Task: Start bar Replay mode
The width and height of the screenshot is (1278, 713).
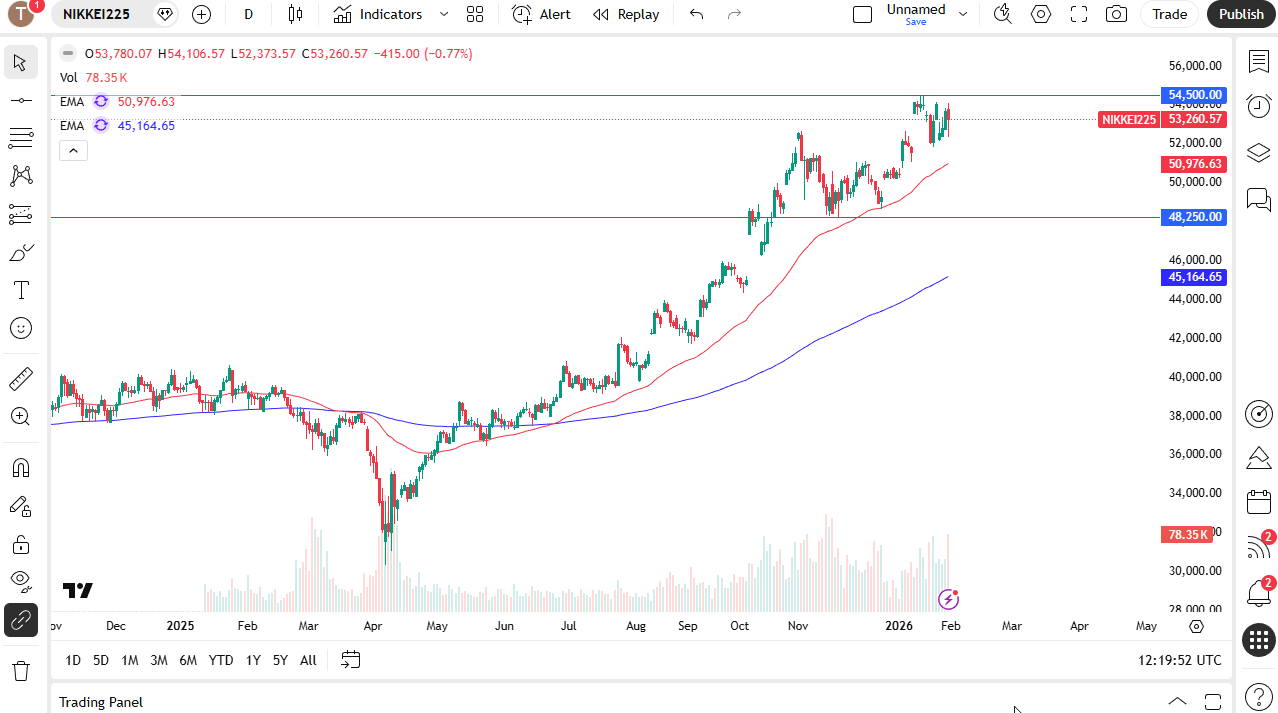Action: pyautogui.click(x=626, y=14)
